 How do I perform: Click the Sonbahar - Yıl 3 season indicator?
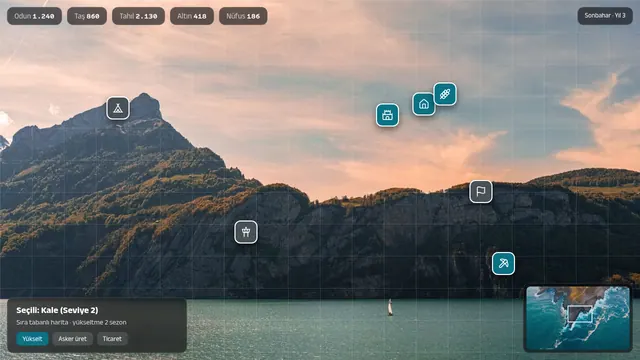pos(605,16)
